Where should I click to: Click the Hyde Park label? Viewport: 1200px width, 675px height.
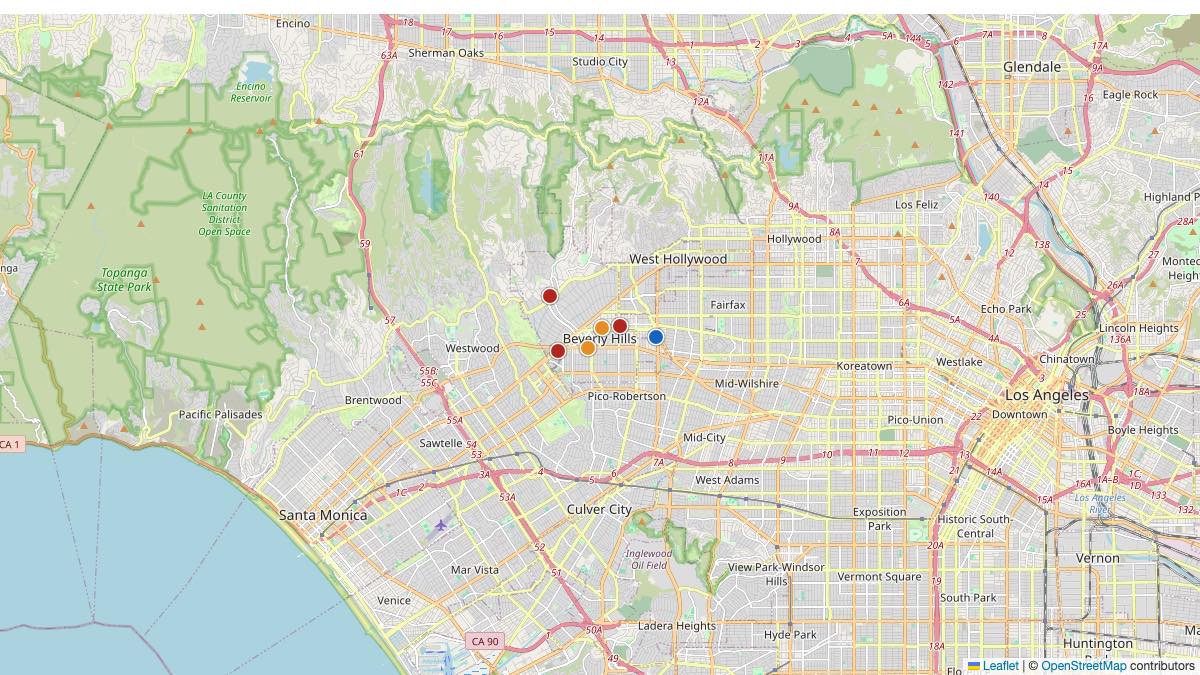[x=790, y=634]
